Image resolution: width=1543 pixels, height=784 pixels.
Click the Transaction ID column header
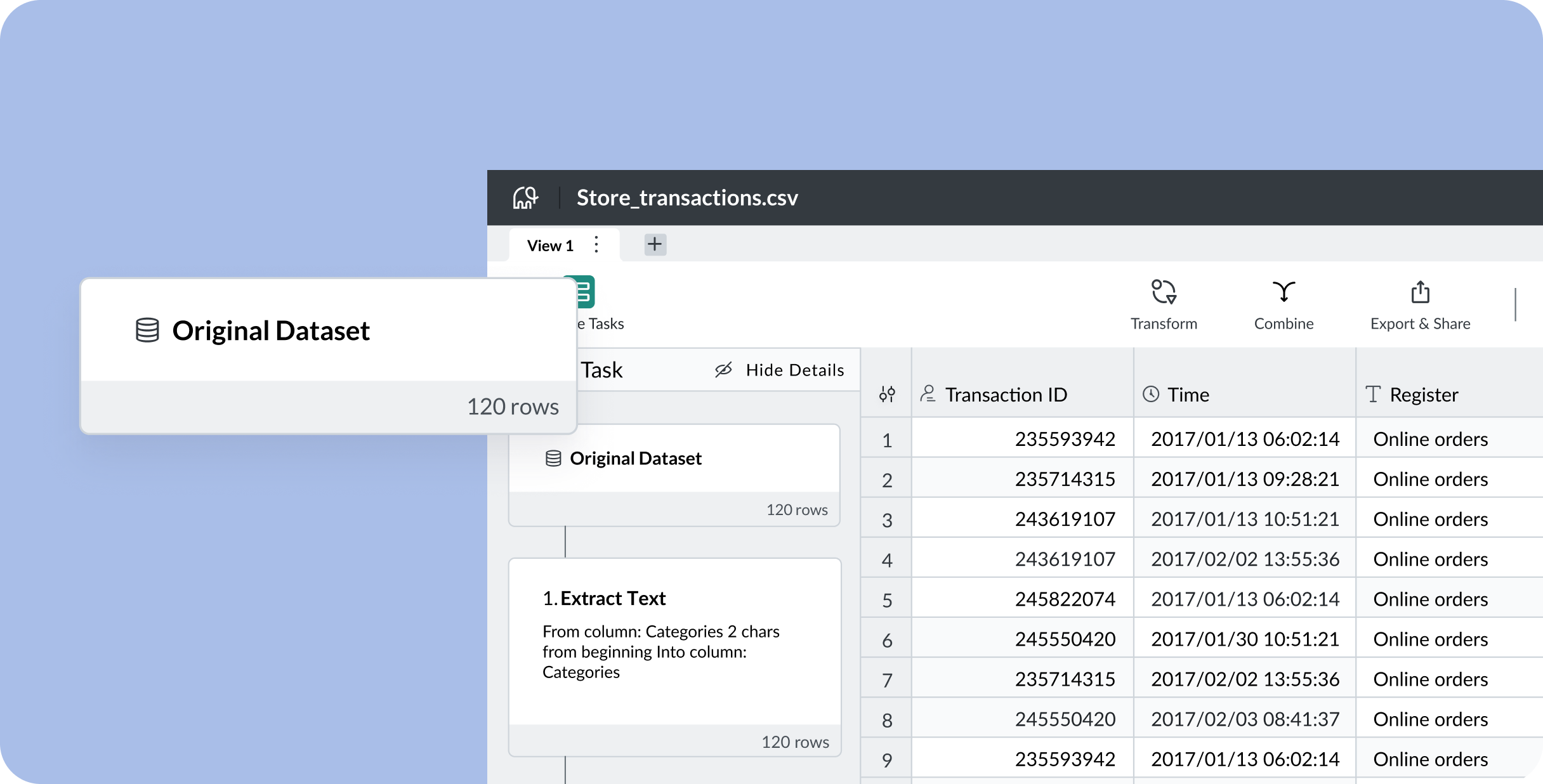tap(1006, 395)
